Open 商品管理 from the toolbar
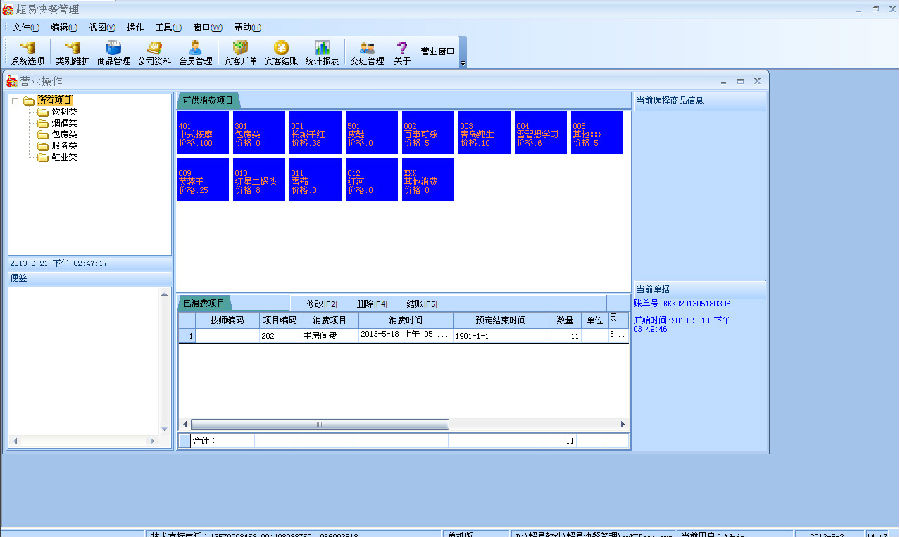The width and height of the screenshot is (899, 537). click(112, 50)
